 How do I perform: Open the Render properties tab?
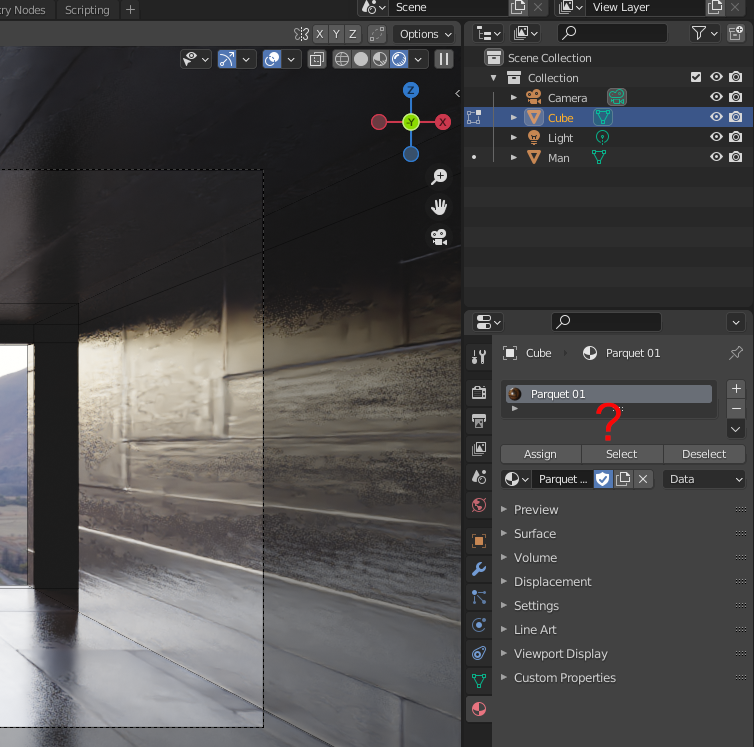pos(479,392)
